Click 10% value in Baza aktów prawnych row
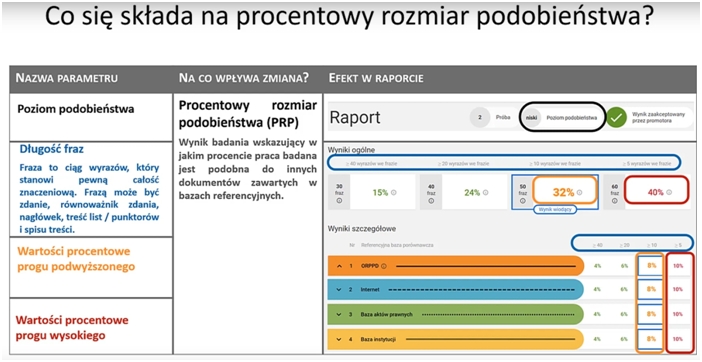The width and height of the screenshot is (702, 362). coord(678,314)
